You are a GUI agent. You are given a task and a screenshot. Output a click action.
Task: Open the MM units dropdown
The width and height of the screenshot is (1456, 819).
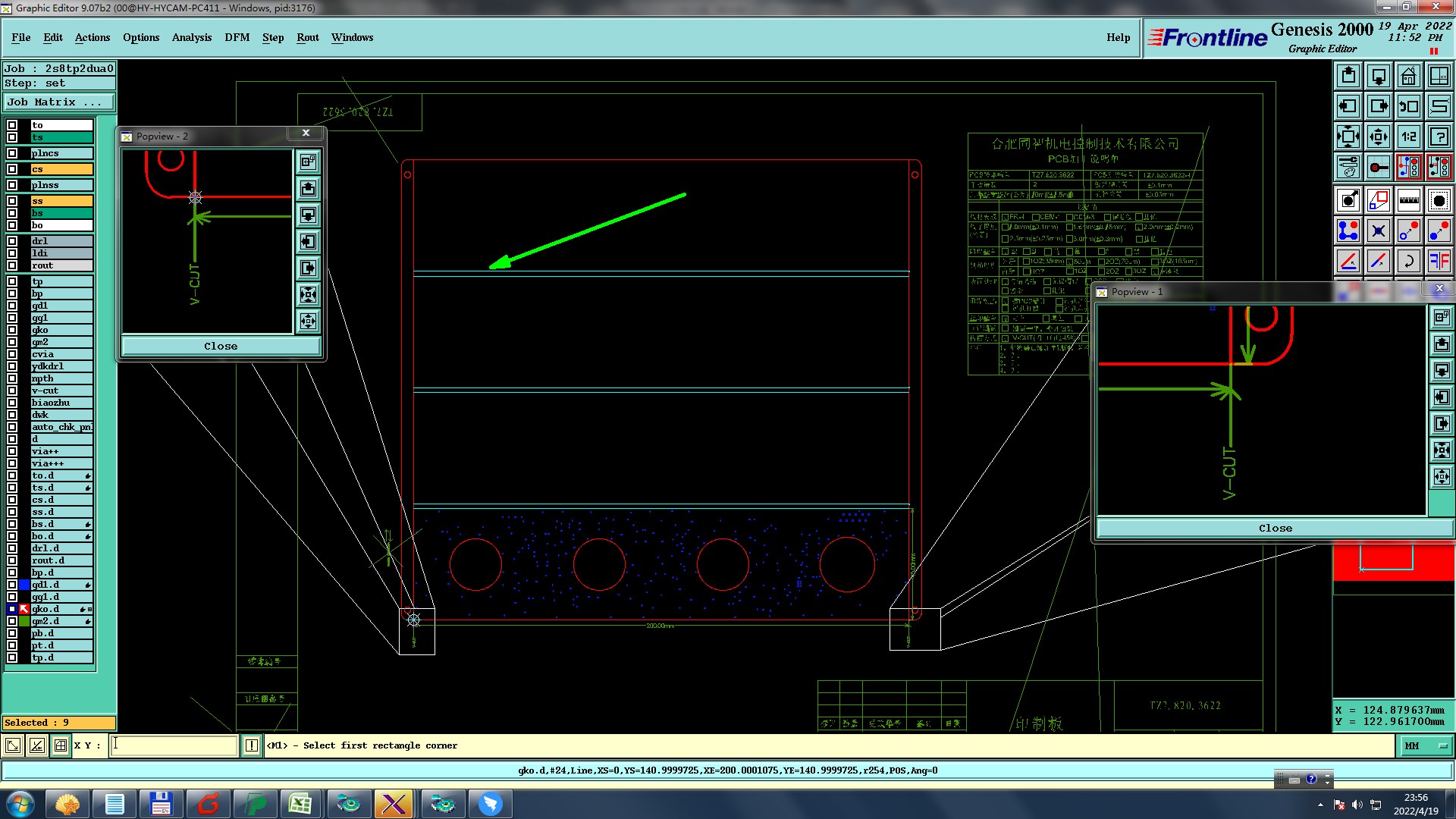coord(1425,746)
